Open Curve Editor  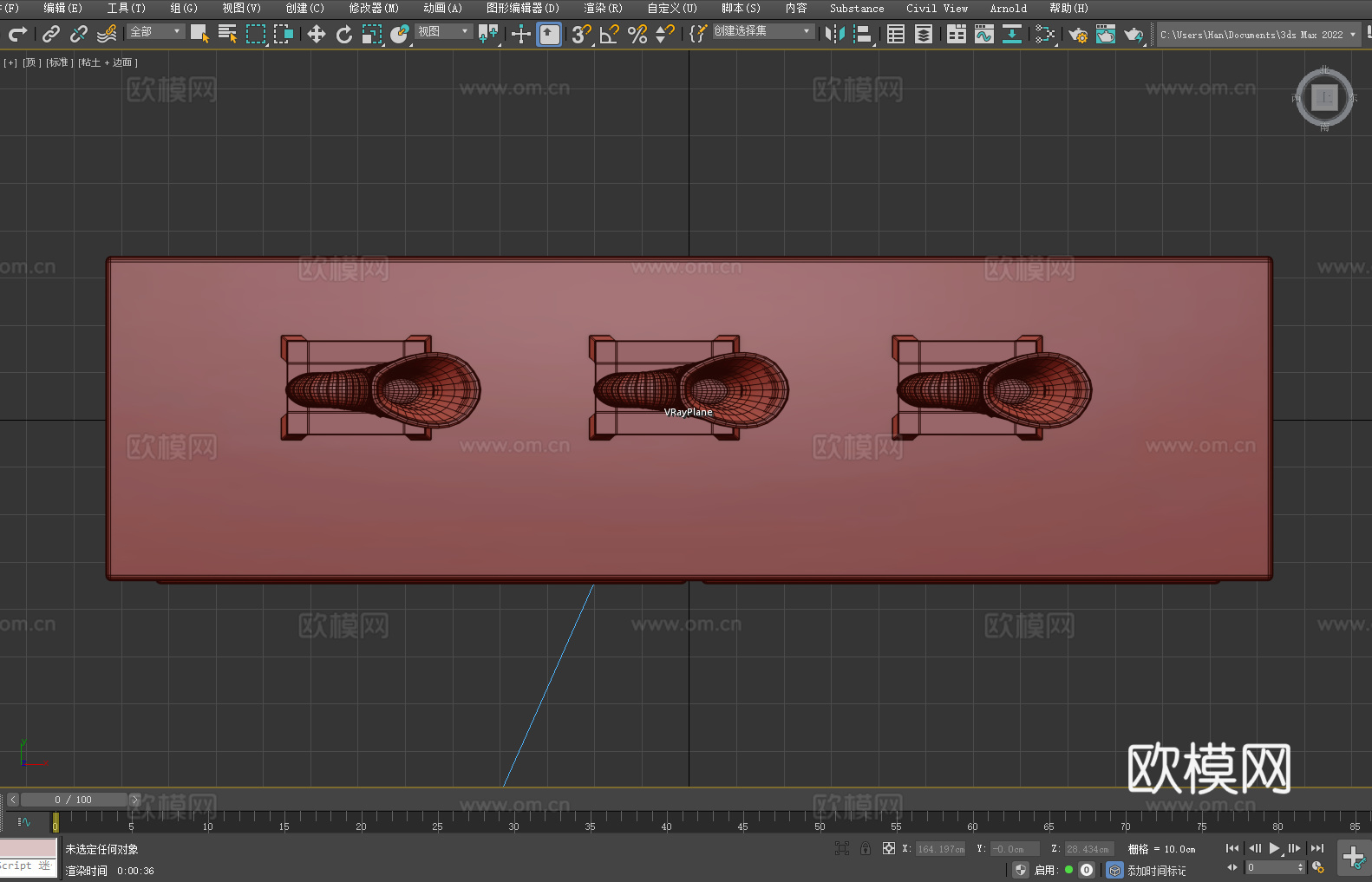click(x=984, y=34)
